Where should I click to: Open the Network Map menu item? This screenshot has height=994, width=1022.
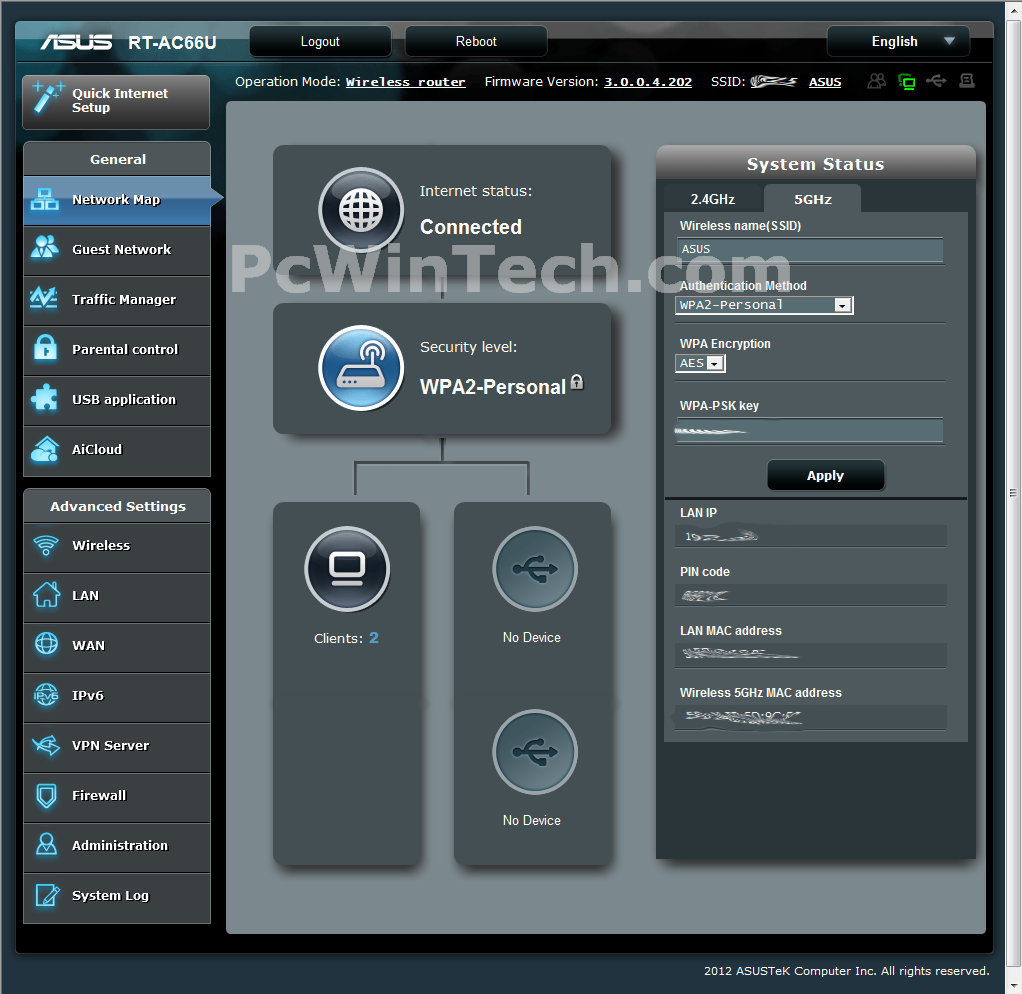point(117,200)
